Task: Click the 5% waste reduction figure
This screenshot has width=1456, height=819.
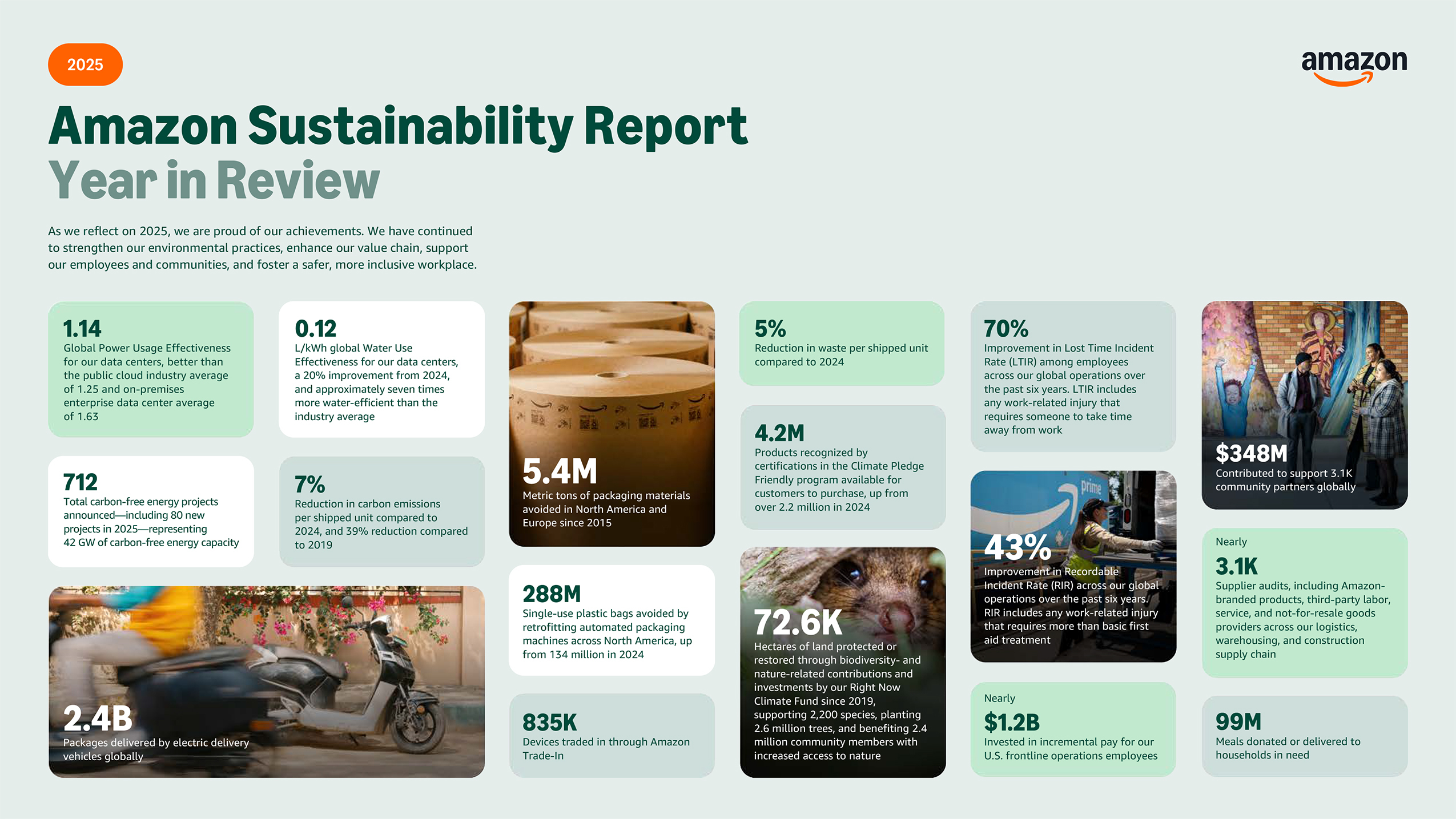Action: [x=770, y=329]
